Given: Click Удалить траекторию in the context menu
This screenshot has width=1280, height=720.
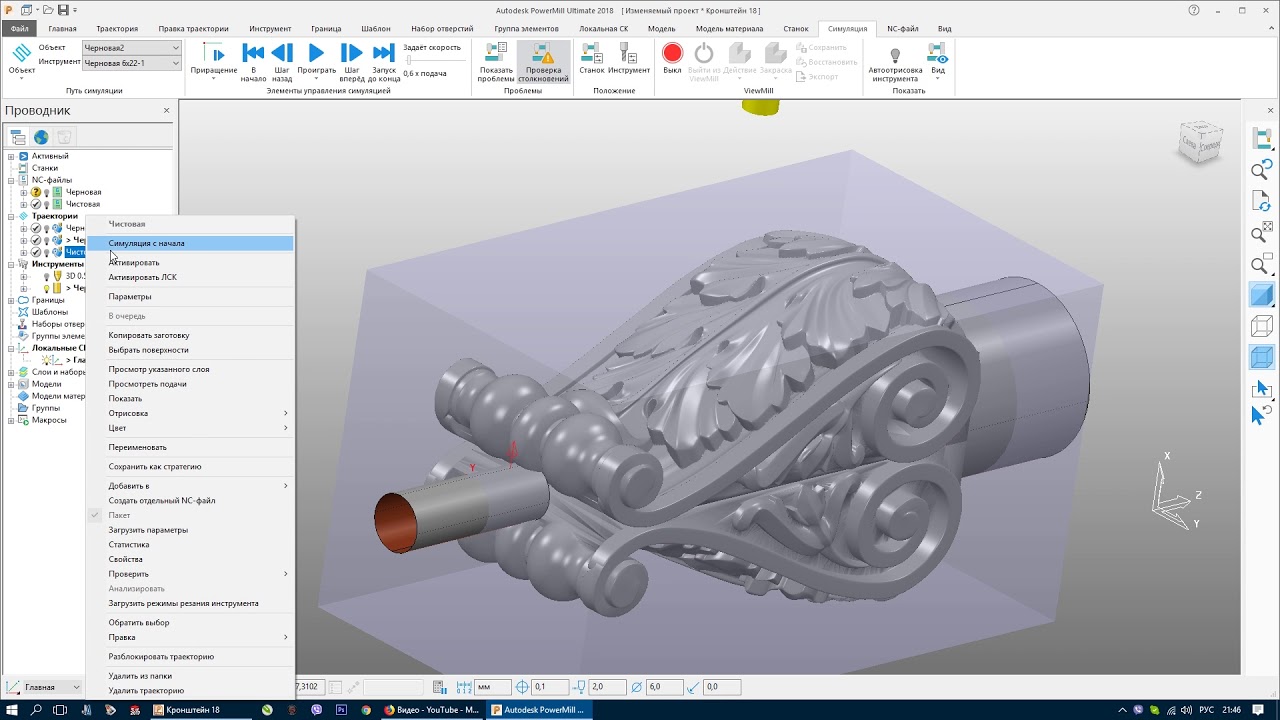Looking at the screenshot, I should coord(146,690).
